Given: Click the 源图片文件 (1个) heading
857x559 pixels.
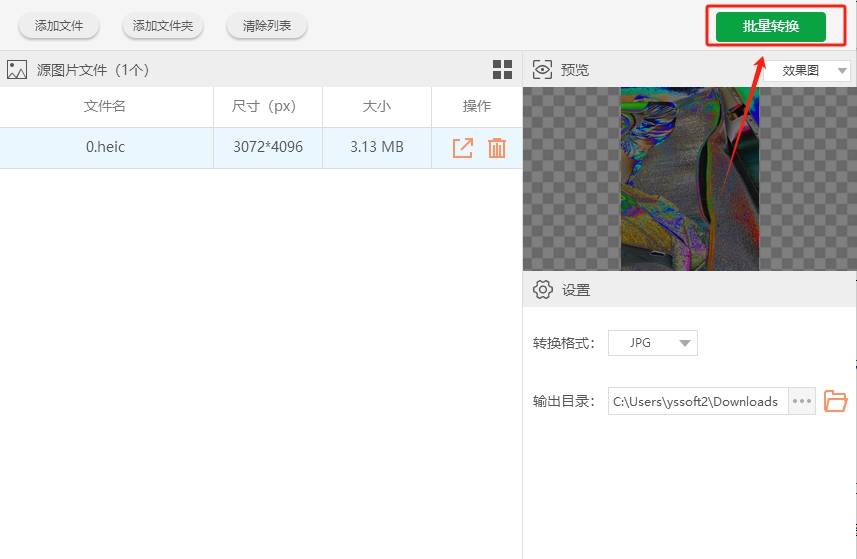Looking at the screenshot, I should (x=93, y=70).
